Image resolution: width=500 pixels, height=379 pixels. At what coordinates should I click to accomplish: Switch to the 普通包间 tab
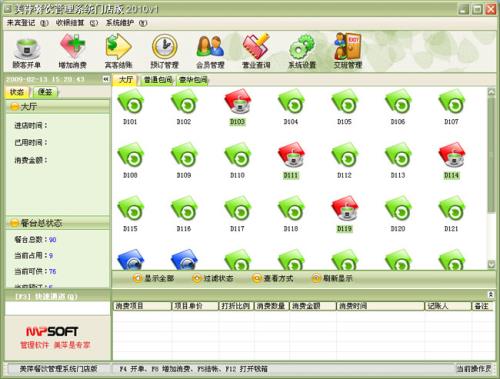(x=158, y=80)
